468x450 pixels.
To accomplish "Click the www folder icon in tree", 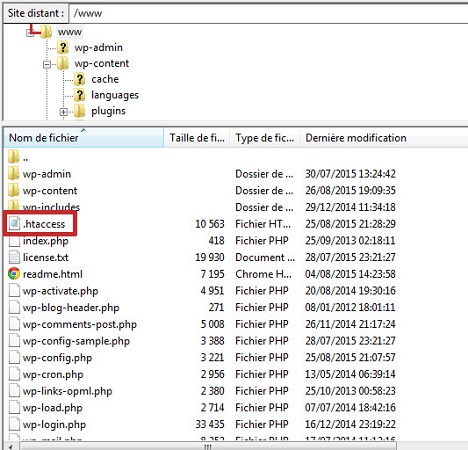I will (x=46, y=32).
